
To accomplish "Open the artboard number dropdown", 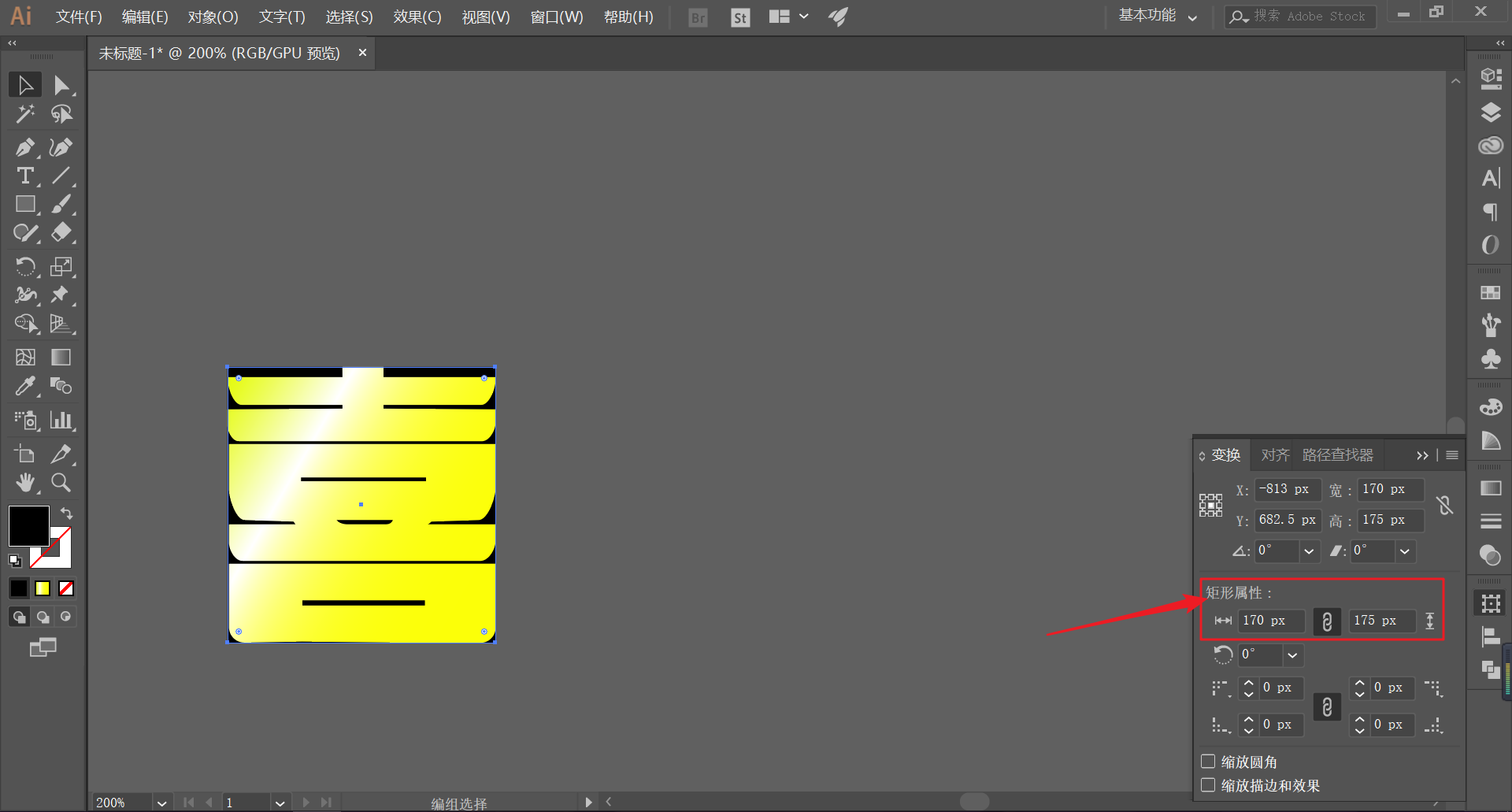I will [x=280, y=803].
